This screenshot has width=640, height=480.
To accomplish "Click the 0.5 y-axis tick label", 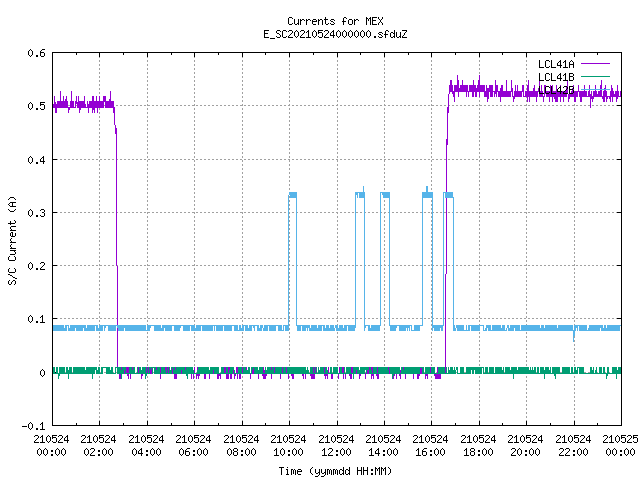I will click(x=36, y=106).
